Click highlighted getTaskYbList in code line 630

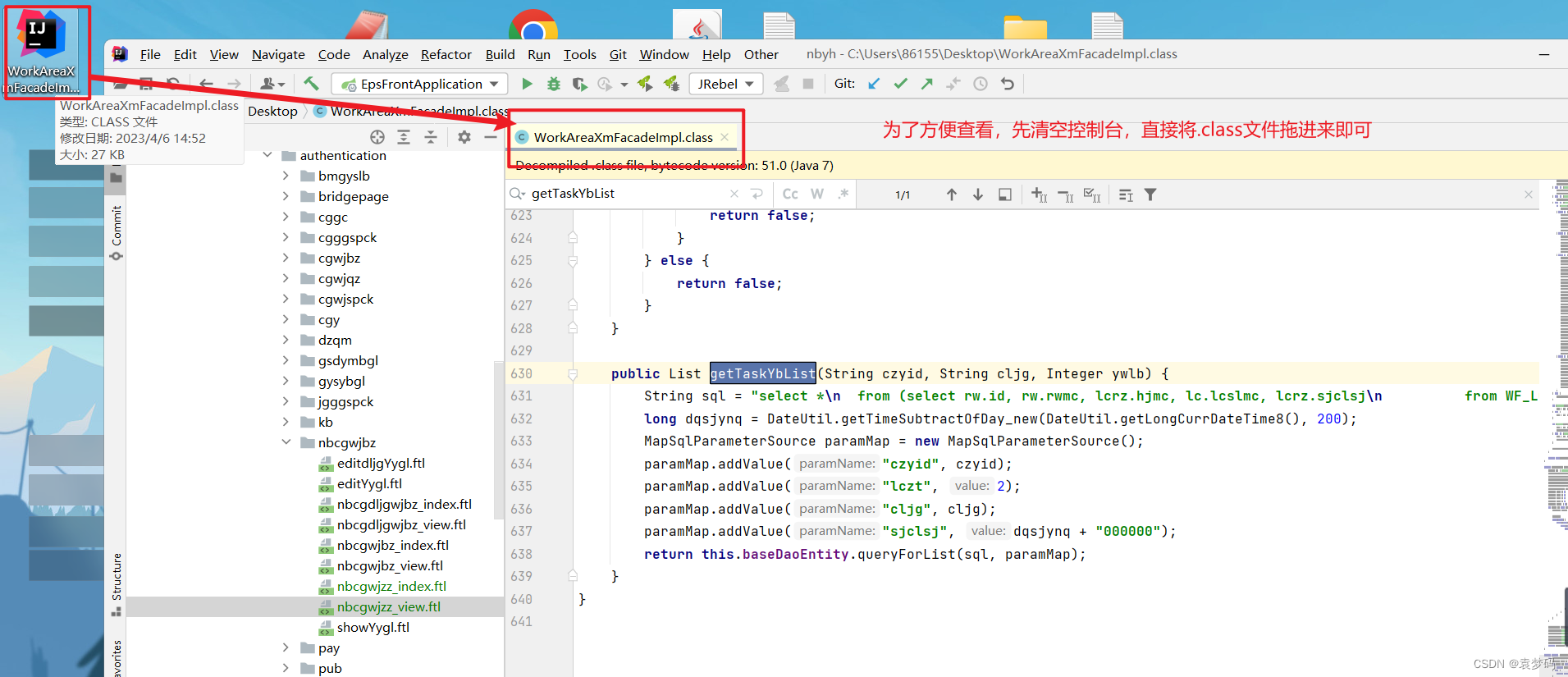pos(762,373)
